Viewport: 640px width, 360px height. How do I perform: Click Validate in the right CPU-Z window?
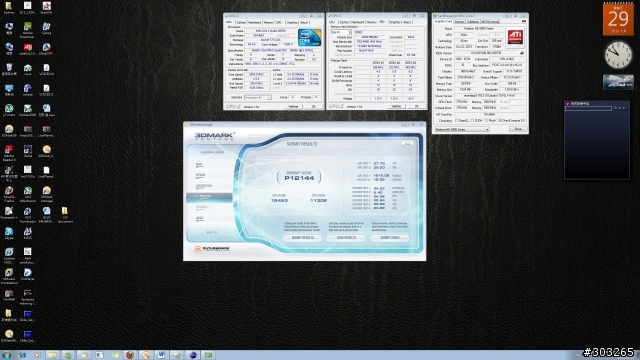[396, 106]
